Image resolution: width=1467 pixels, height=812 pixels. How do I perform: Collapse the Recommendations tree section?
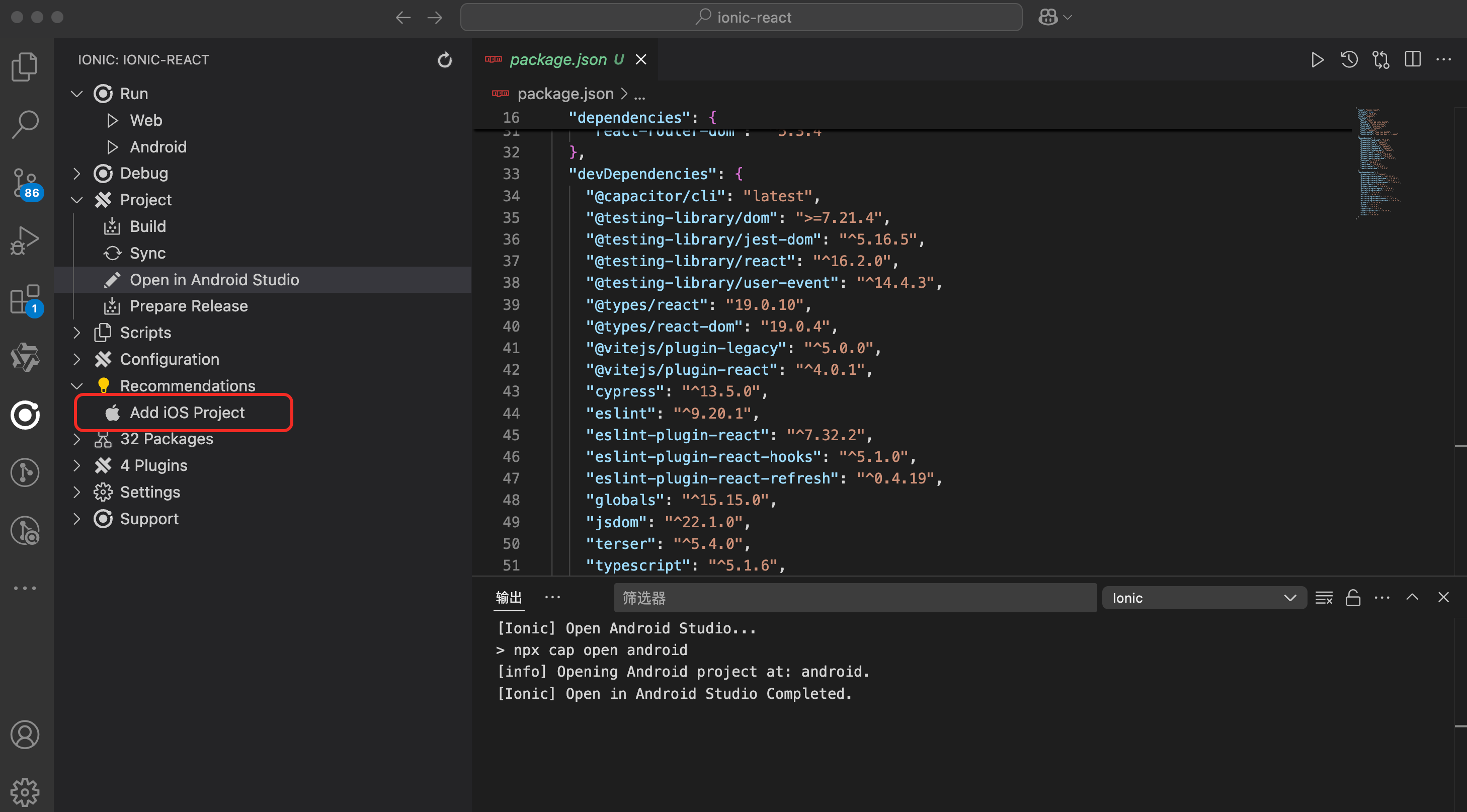[x=77, y=386]
